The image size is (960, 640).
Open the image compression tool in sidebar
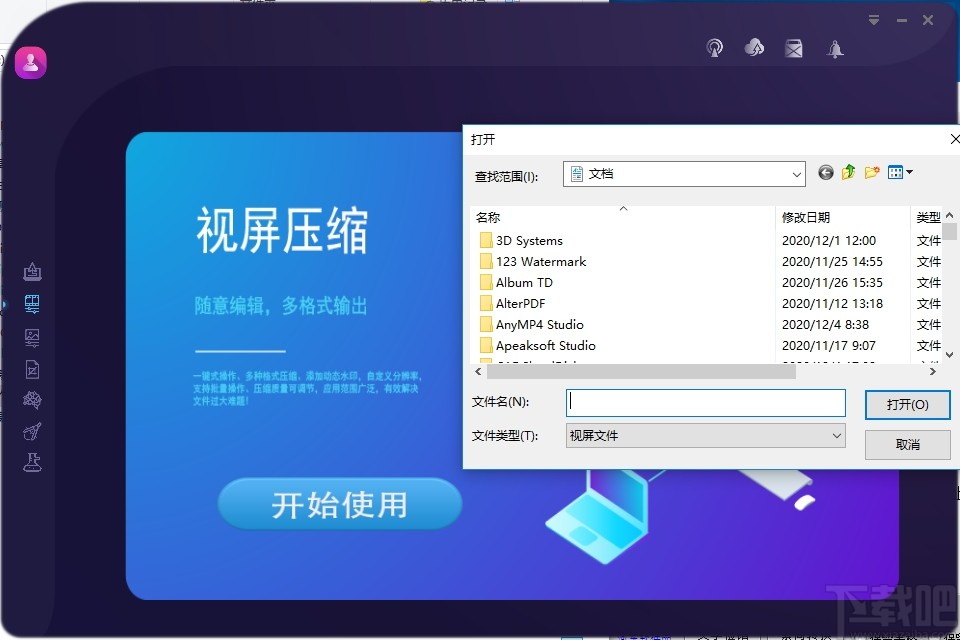tap(31, 337)
